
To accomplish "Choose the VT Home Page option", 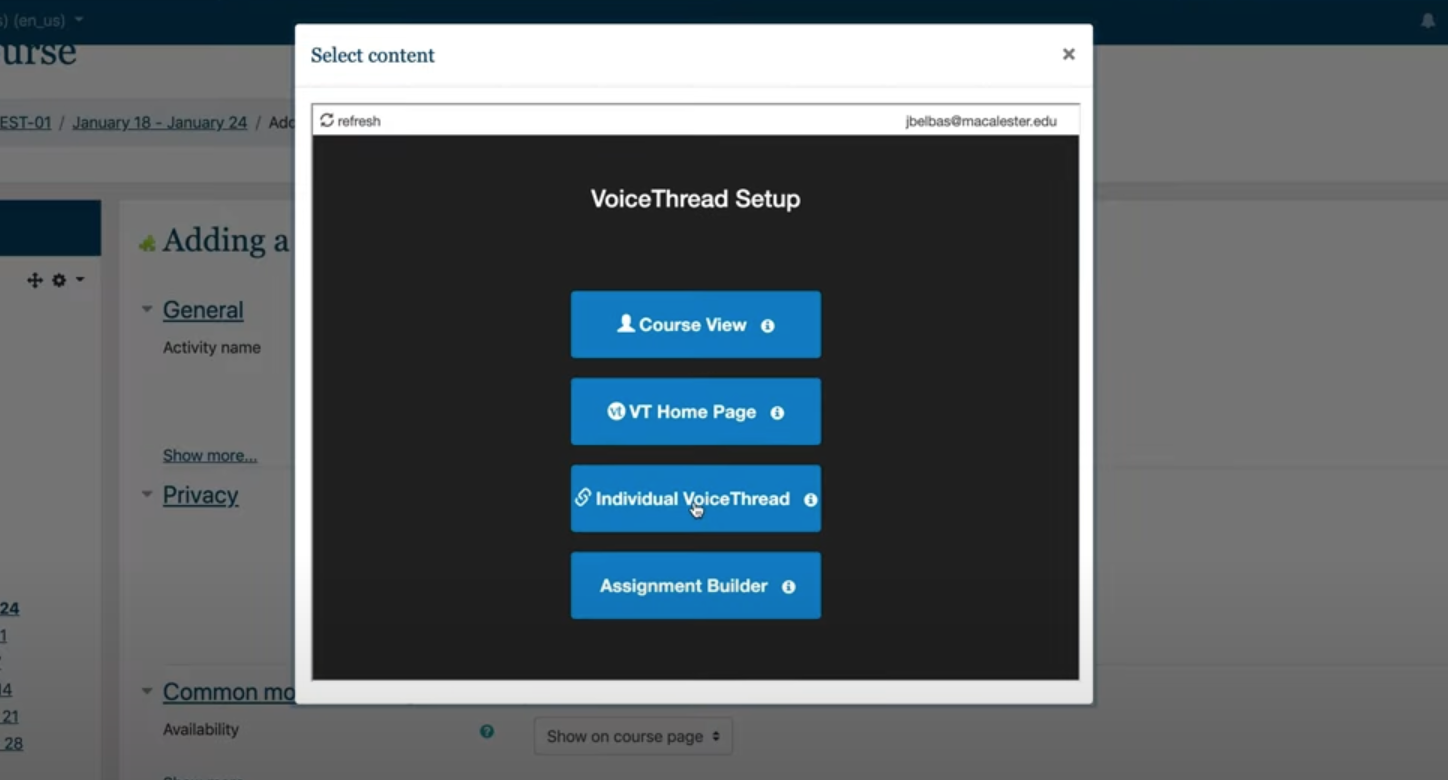I will click(x=695, y=412).
